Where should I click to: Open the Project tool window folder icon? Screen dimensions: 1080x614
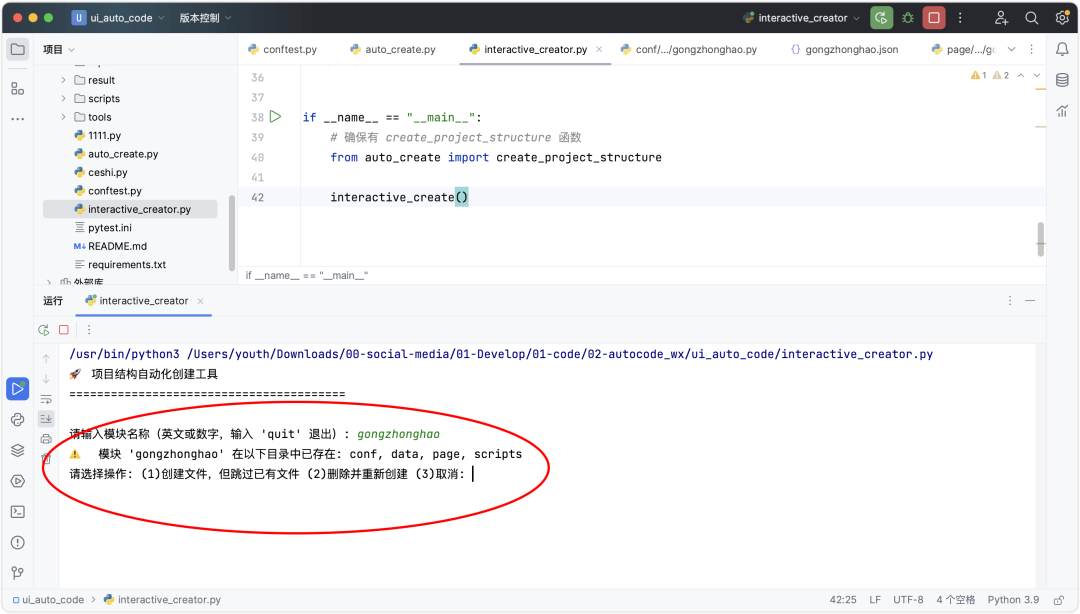18,50
